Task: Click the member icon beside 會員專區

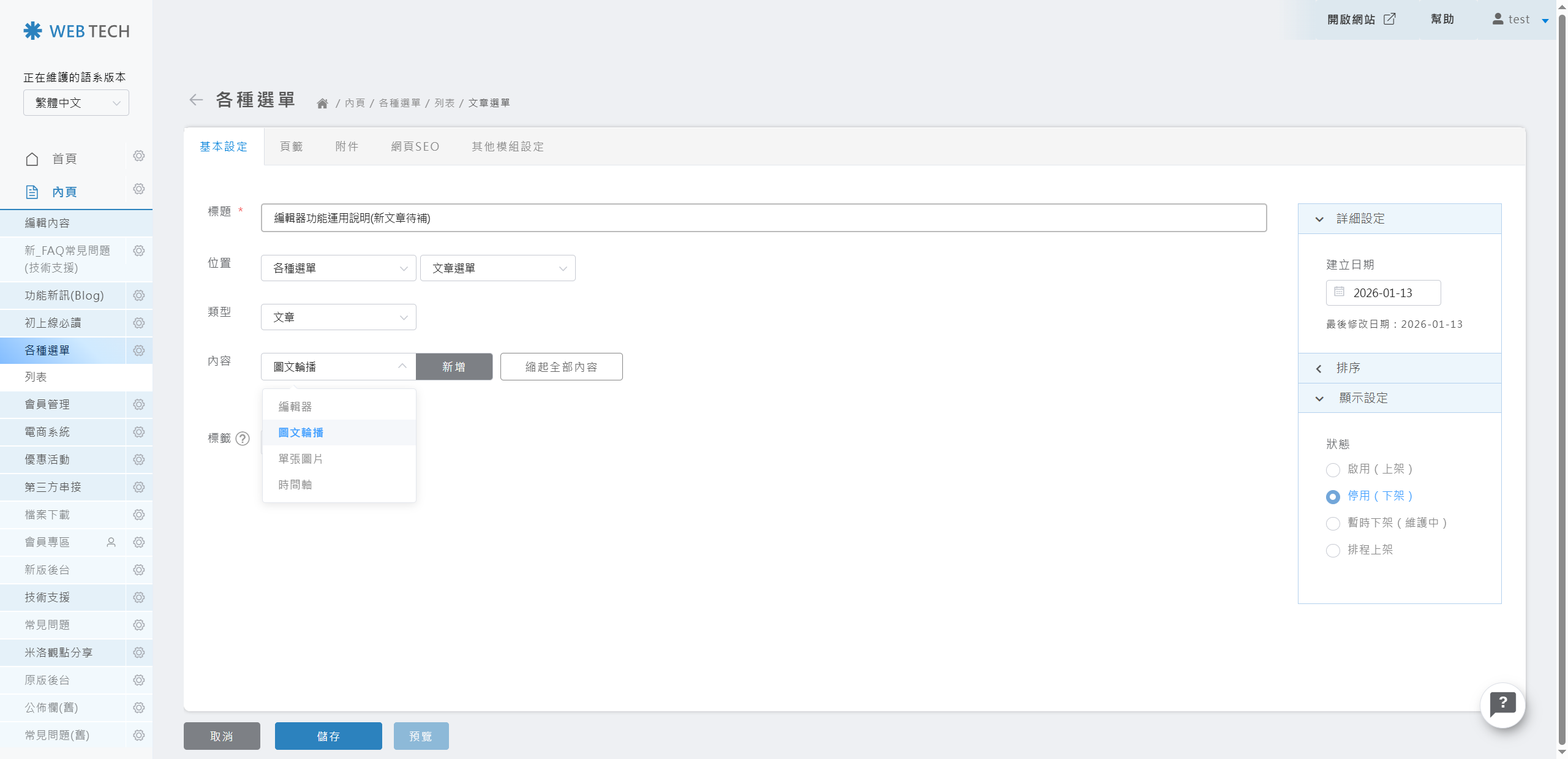Action: [x=111, y=542]
